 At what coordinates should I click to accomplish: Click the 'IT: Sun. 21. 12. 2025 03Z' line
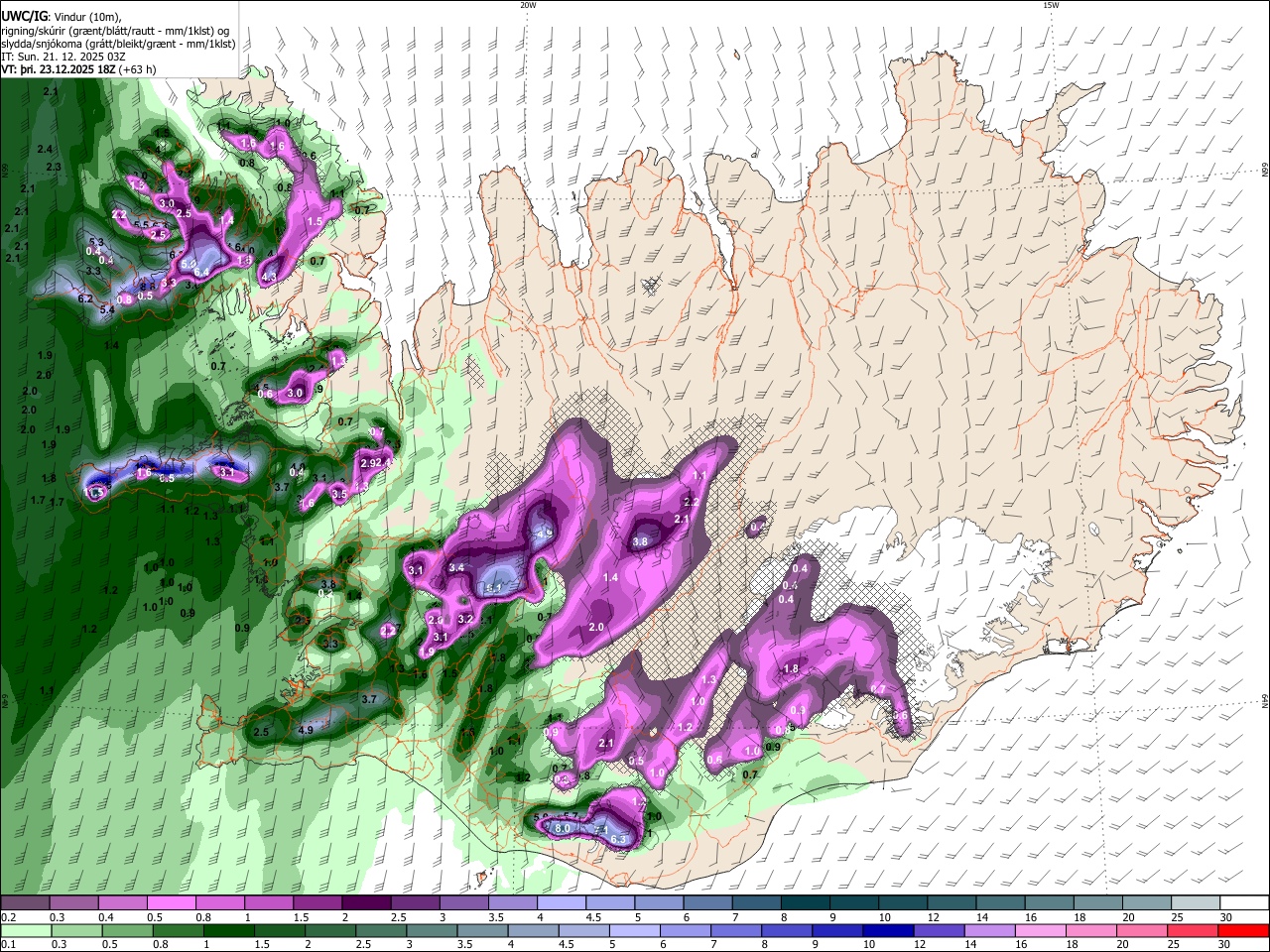coord(63,57)
